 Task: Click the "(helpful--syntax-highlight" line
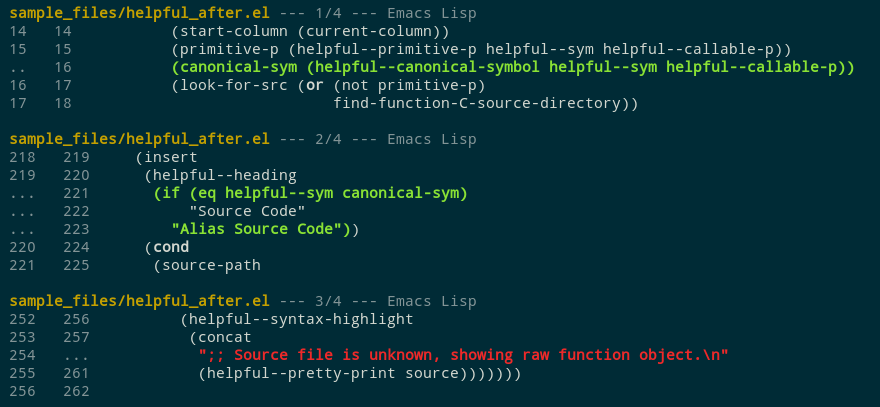pyautogui.click(x=297, y=319)
